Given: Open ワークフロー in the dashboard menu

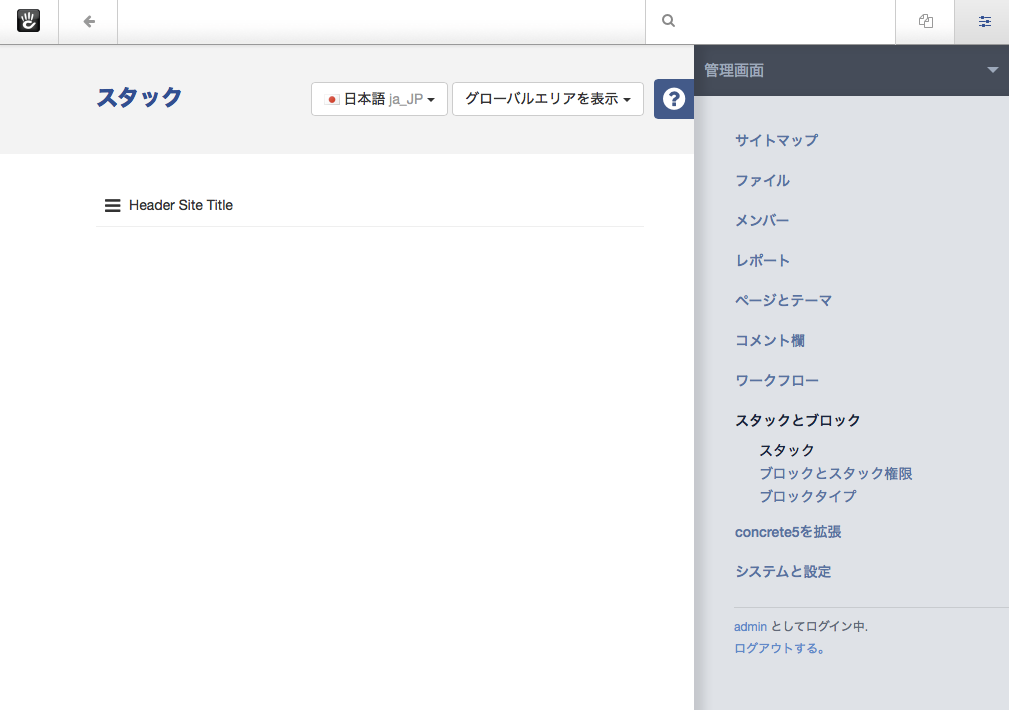Looking at the screenshot, I should (x=777, y=380).
